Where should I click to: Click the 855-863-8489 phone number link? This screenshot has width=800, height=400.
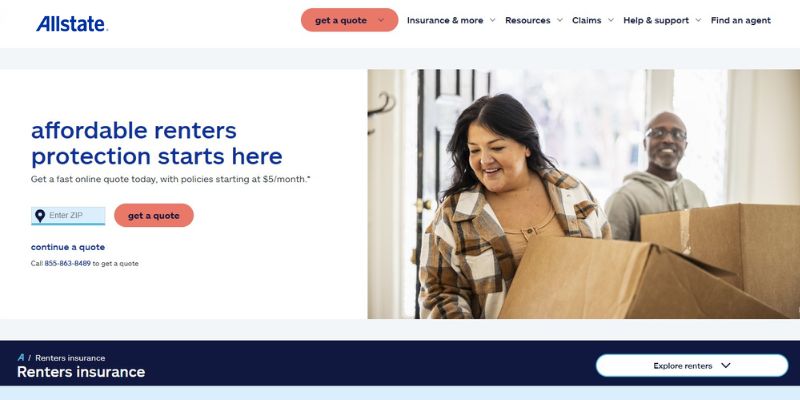(x=67, y=263)
